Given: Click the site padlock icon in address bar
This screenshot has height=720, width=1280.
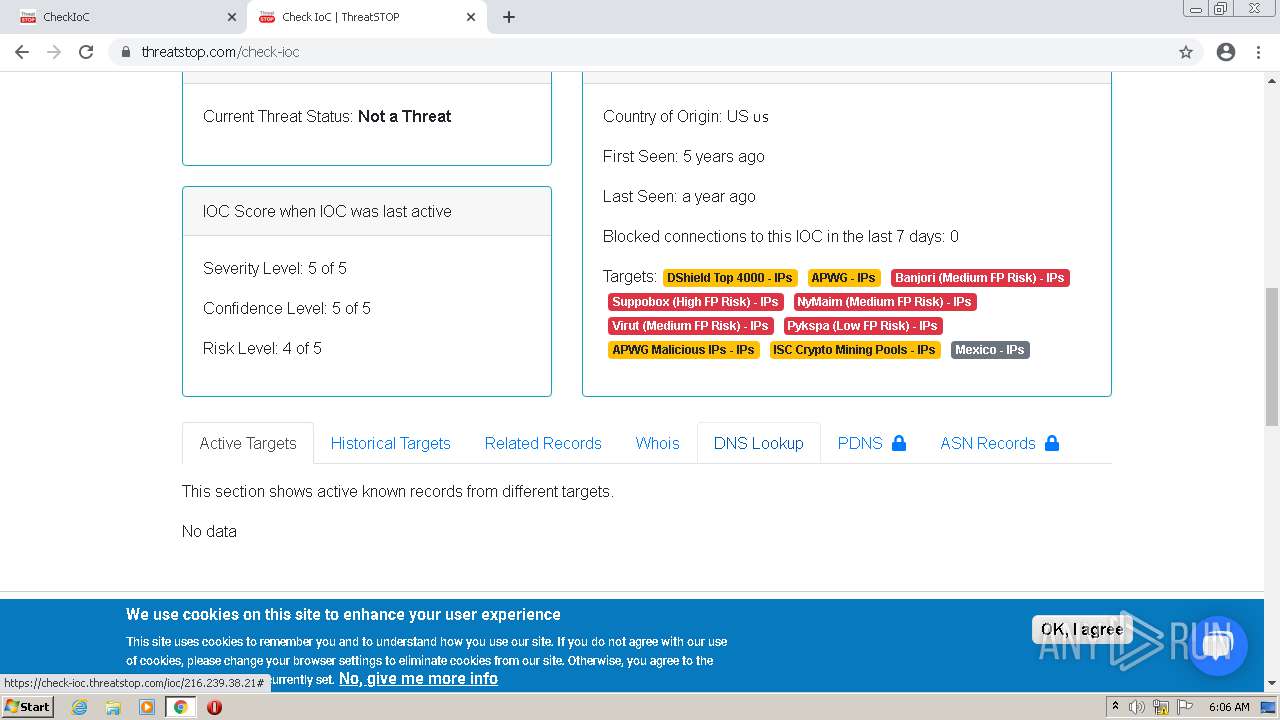Looking at the screenshot, I should click(x=126, y=52).
